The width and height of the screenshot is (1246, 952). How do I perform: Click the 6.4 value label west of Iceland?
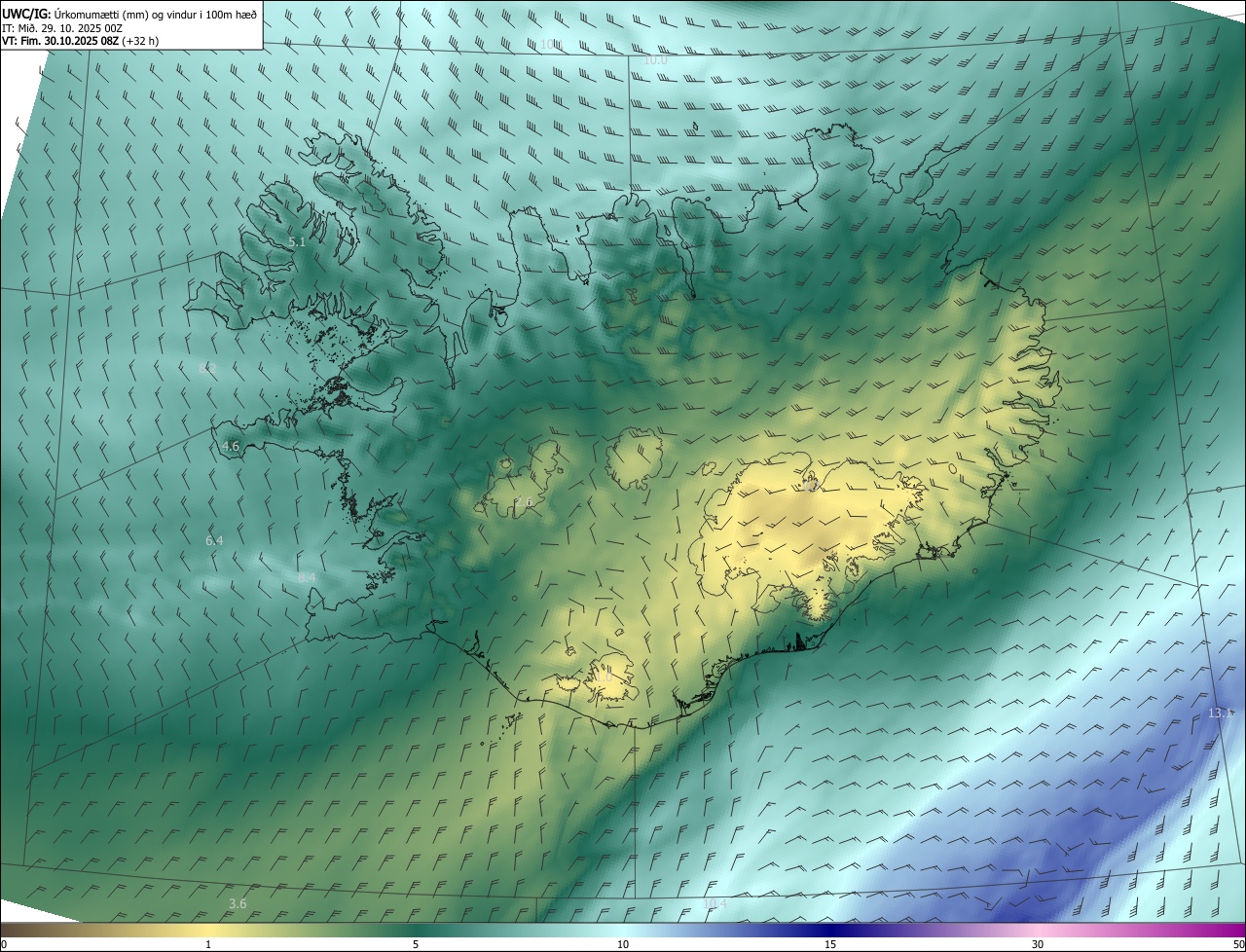pos(214,540)
